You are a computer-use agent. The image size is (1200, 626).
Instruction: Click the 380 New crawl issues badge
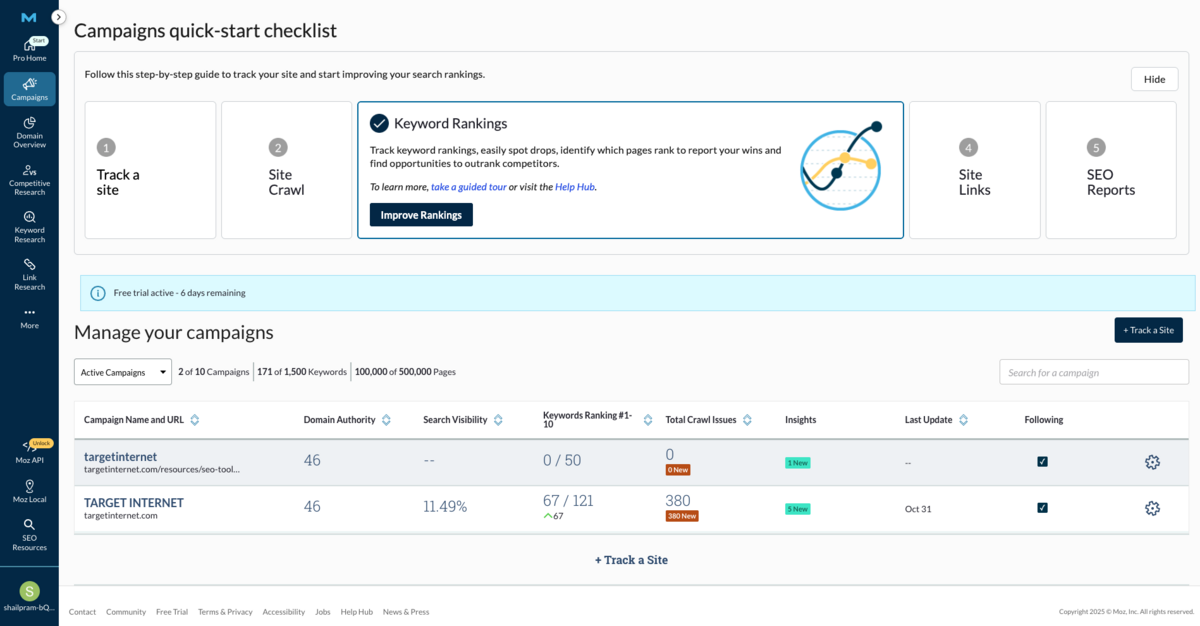coord(682,516)
